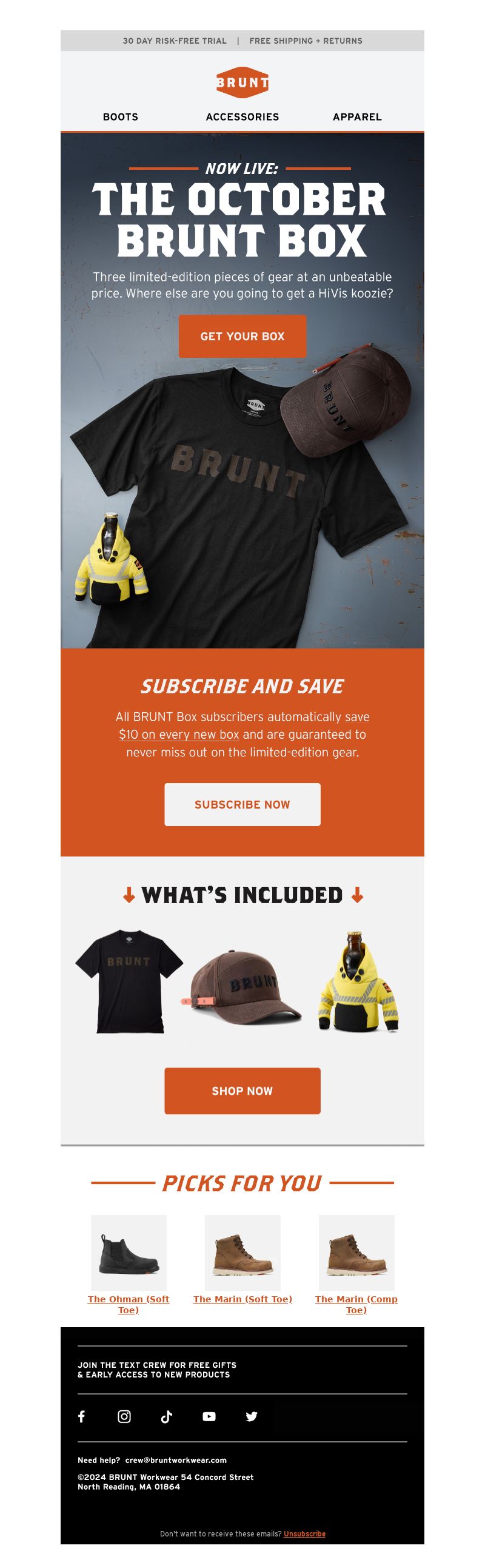Click the SHOP NOW button
The width and height of the screenshot is (485, 1568).
tap(242, 1091)
